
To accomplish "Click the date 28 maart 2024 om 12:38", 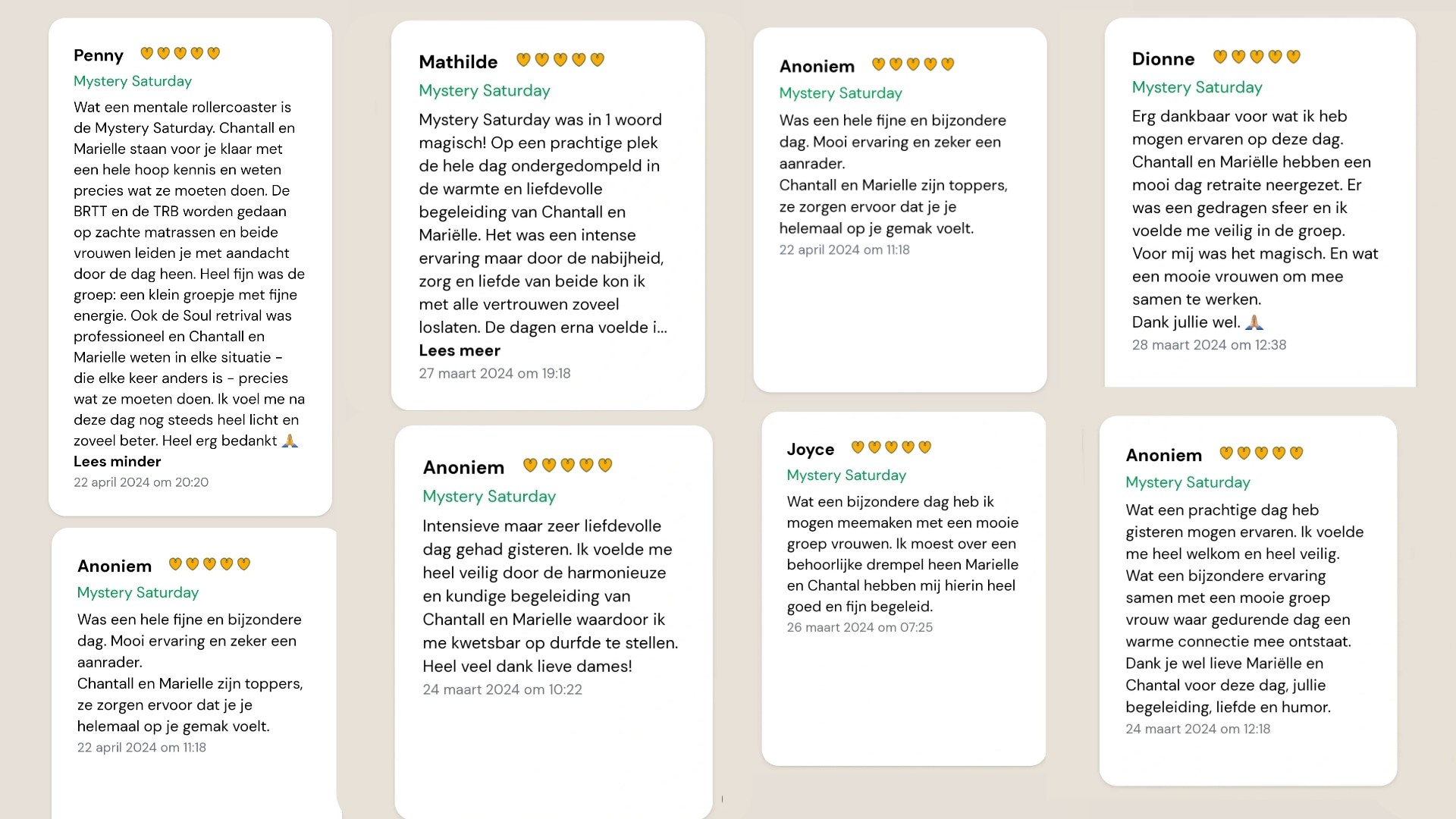I will coord(1209,345).
